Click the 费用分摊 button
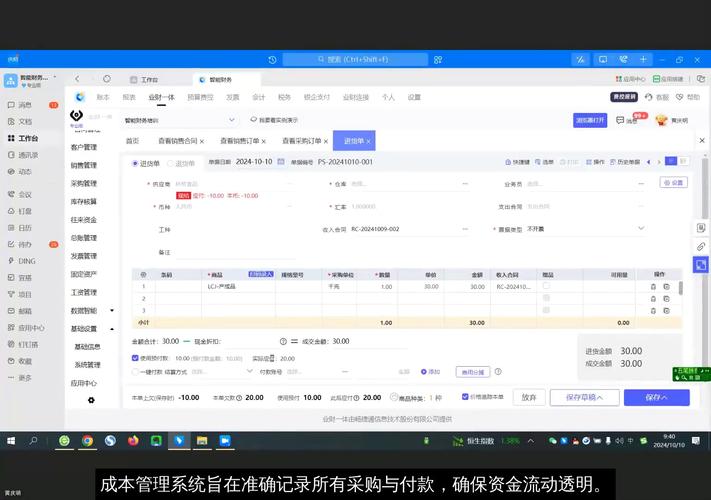The width and height of the screenshot is (711, 500). (472, 372)
